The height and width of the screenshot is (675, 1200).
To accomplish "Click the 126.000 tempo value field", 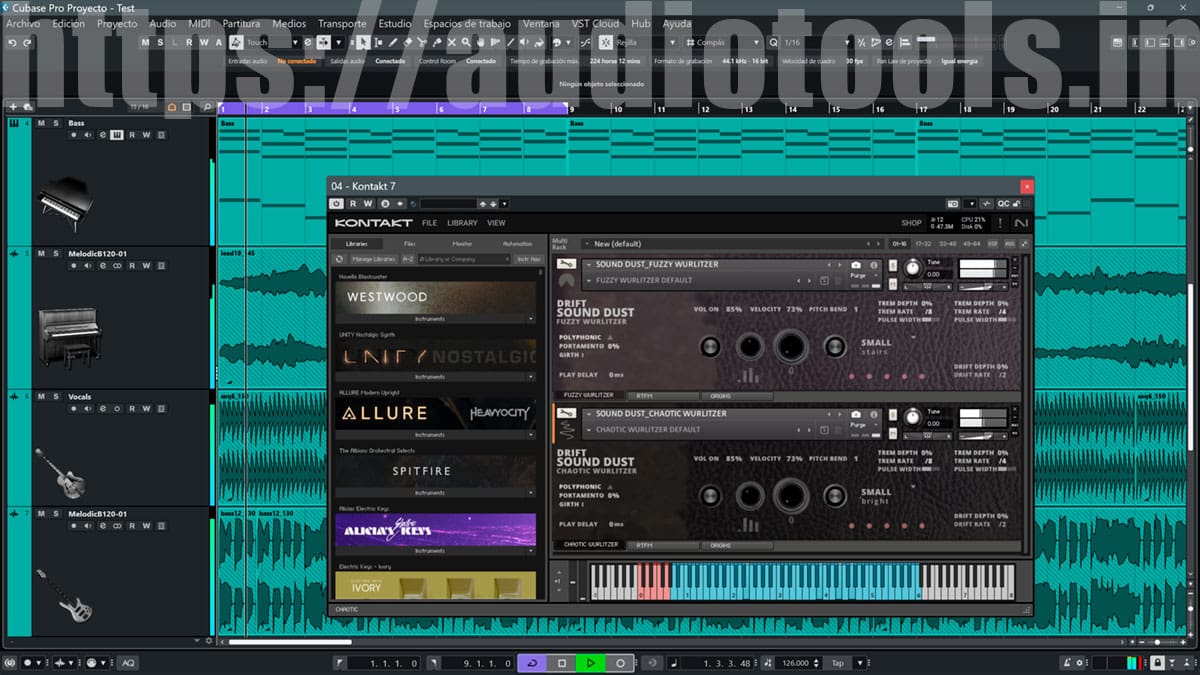I will [795, 663].
